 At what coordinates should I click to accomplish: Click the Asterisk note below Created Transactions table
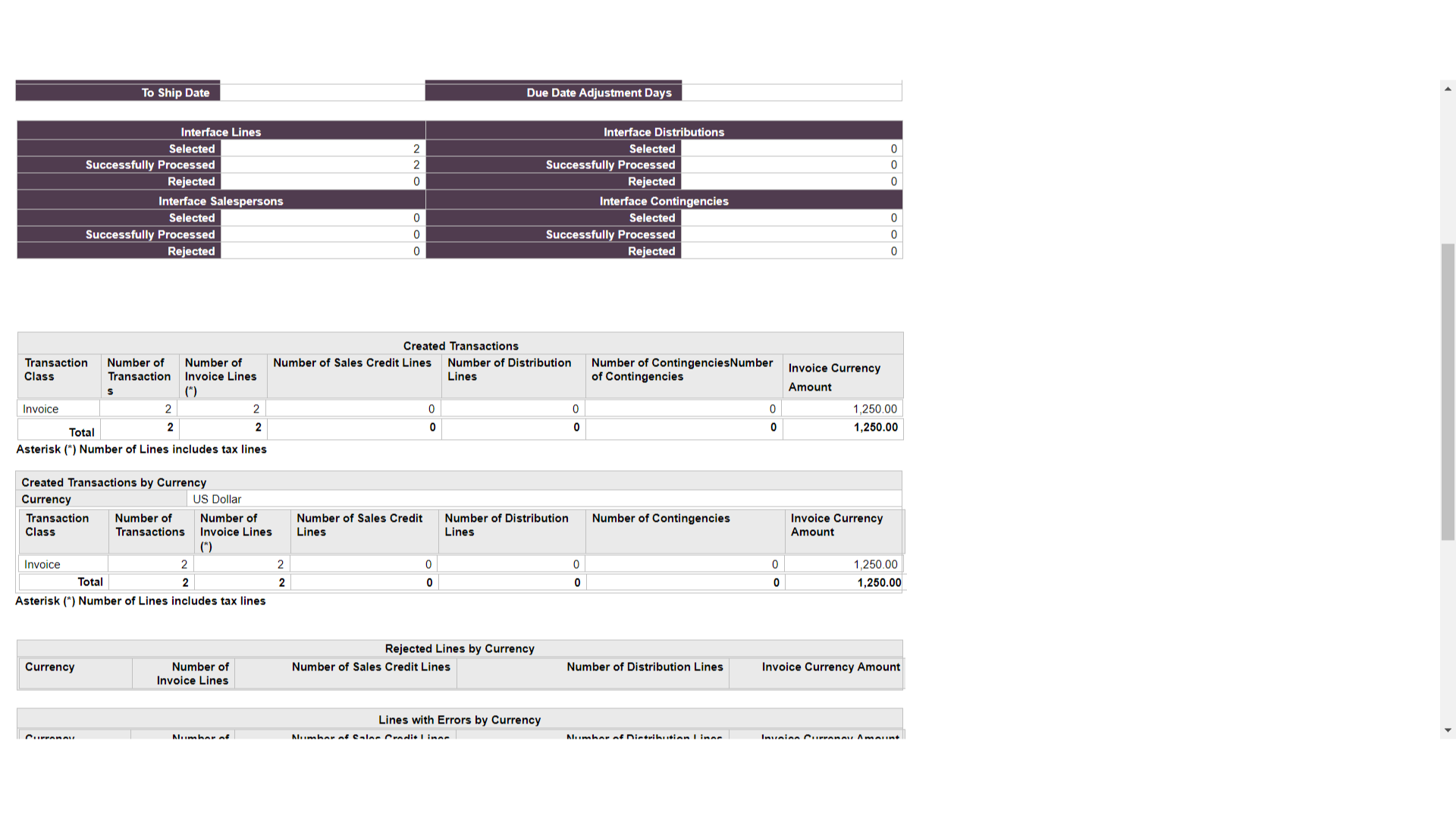tap(141, 449)
